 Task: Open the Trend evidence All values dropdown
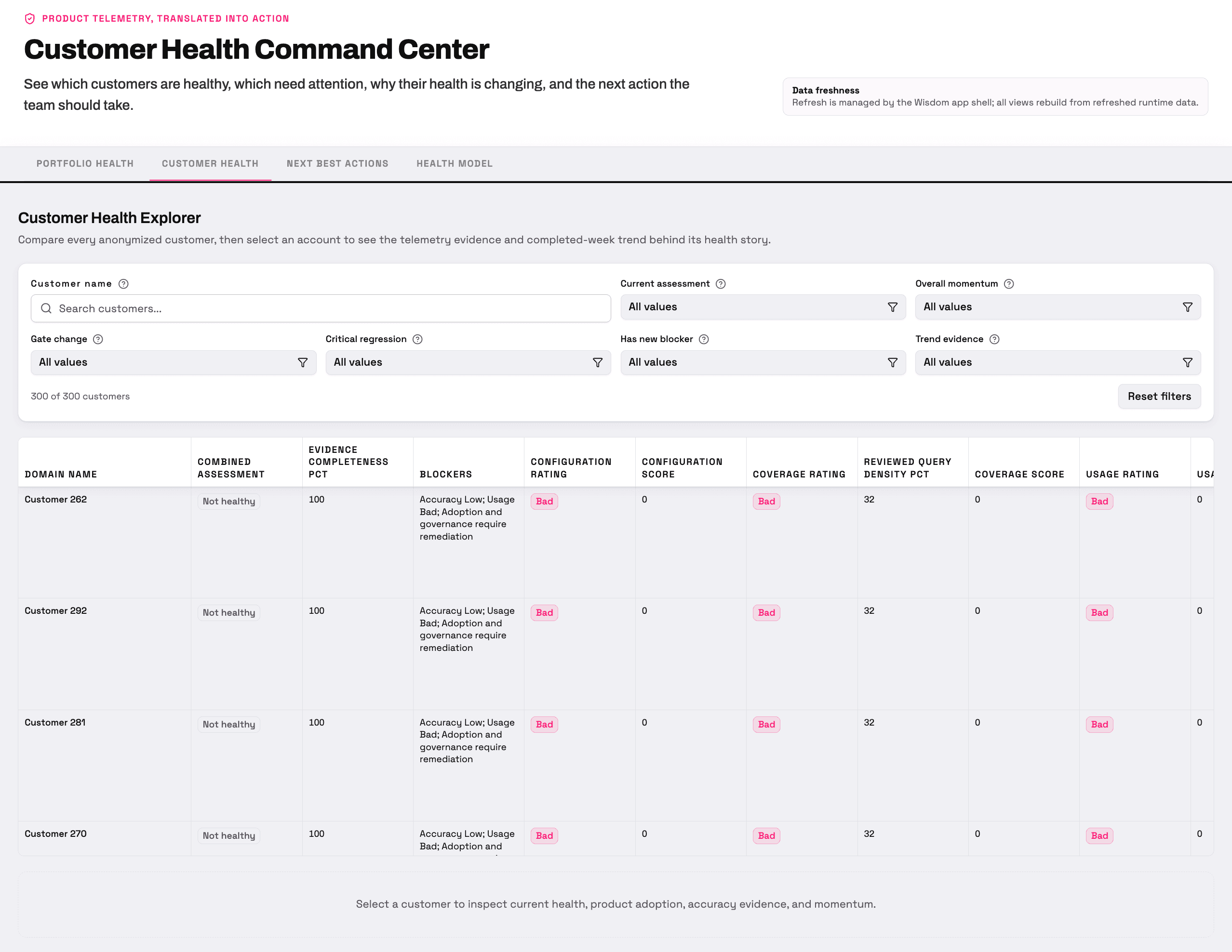pos(1058,362)
